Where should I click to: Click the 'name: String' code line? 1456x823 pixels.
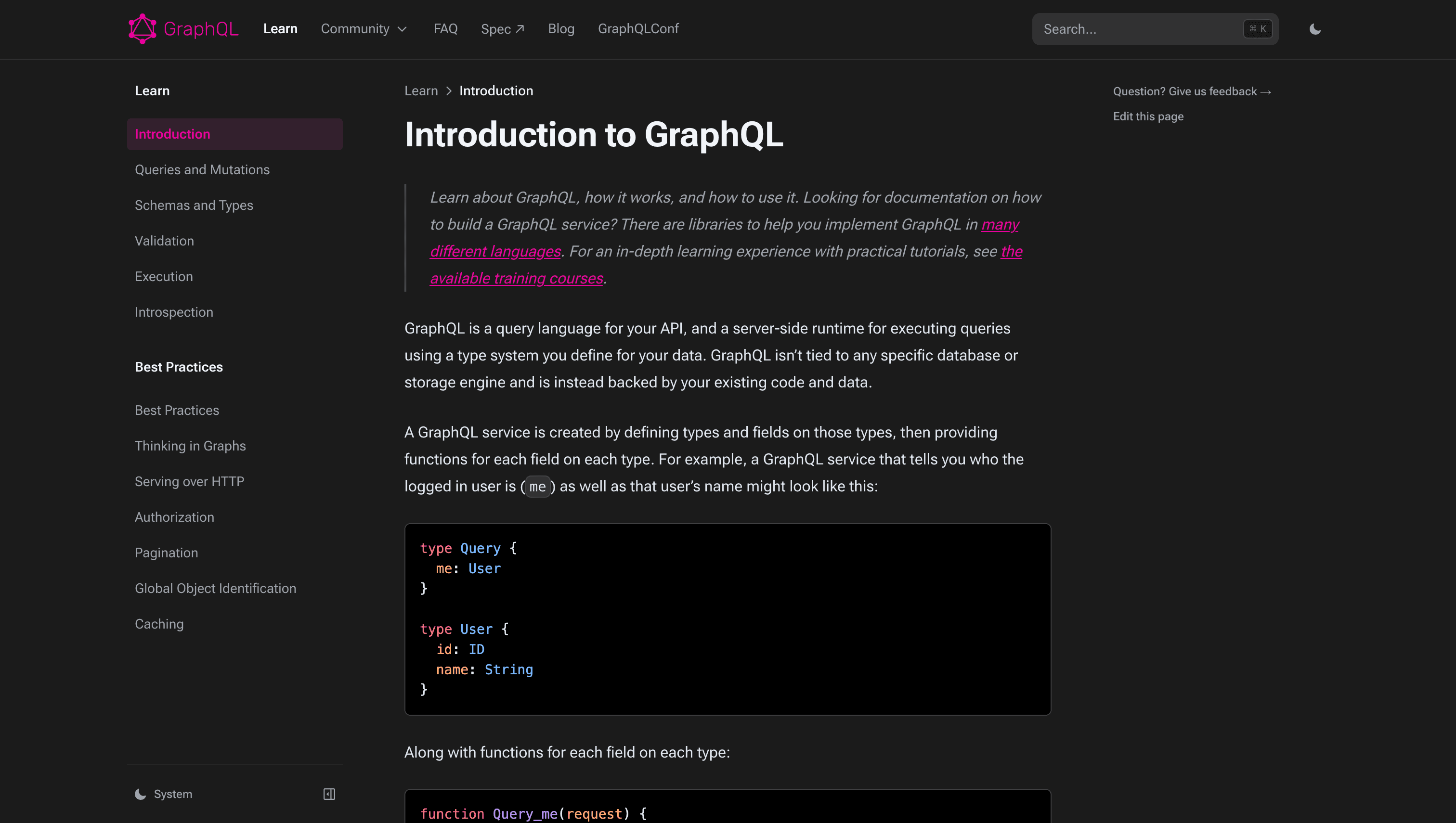click(x=484, y=669)
